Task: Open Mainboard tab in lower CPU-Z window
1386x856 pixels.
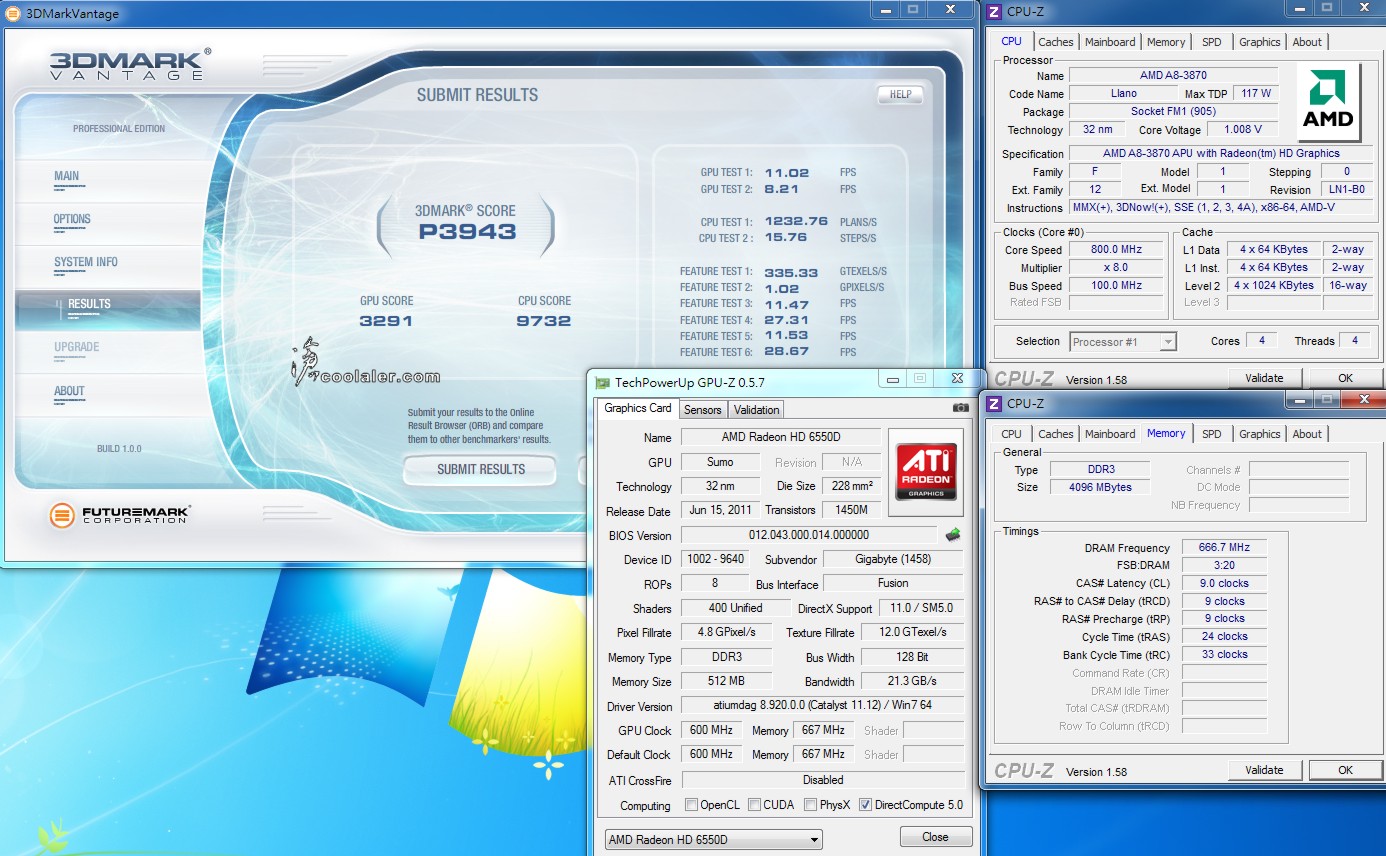Action: tap(1110, 434)
